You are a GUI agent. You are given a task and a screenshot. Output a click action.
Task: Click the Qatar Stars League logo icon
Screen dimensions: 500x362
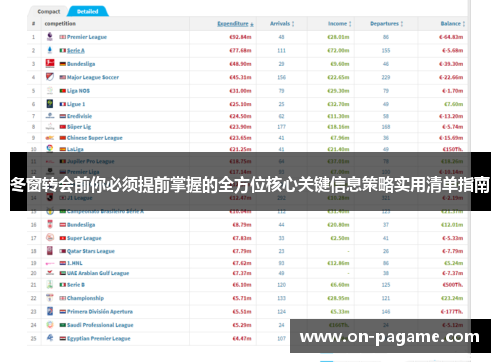click(50, 251)
